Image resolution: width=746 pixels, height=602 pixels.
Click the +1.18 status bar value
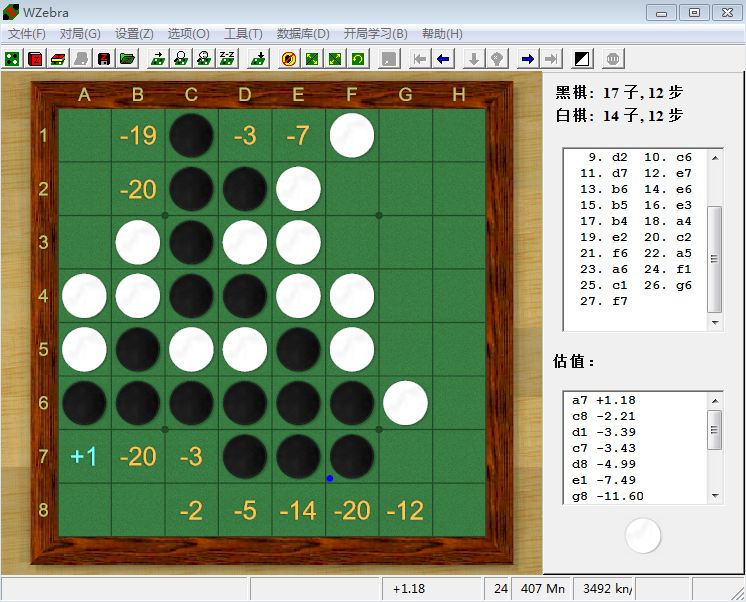[409, 589]
